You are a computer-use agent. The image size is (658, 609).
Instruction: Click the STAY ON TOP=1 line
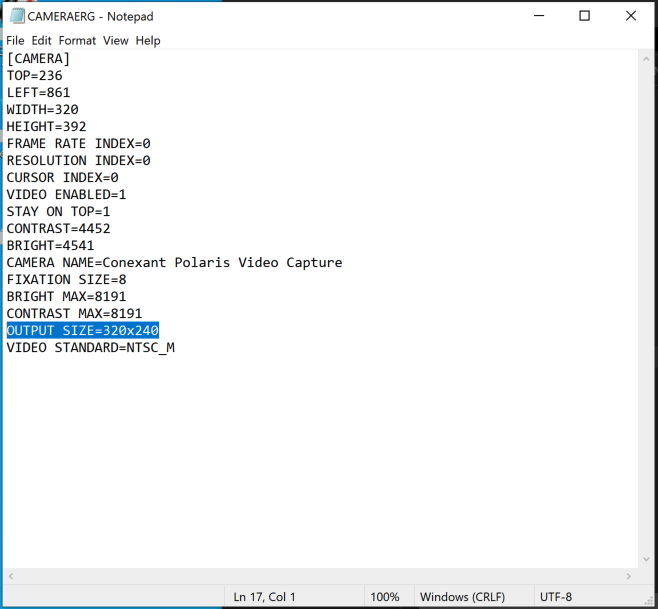[58, 212]
